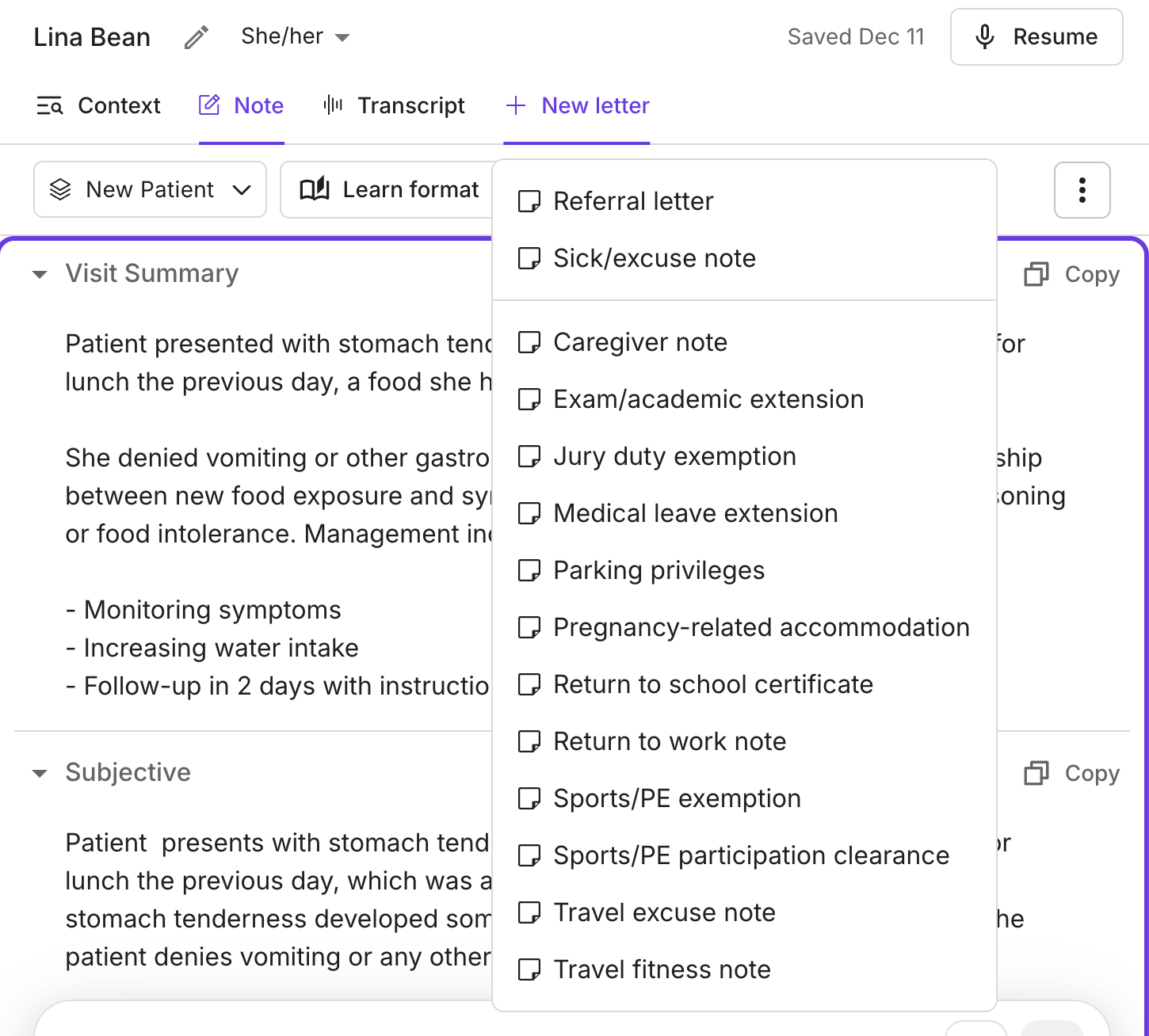The width and height of the screenshot is (1149, 1036).
Task: Open the New Patient dropdown chevron
Action: coord(242,190)
